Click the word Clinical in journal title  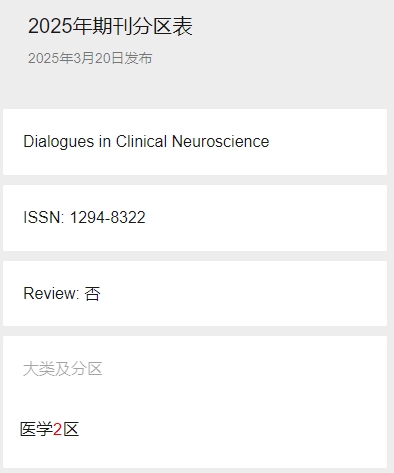pyautogui.click(x=141, y=141)
